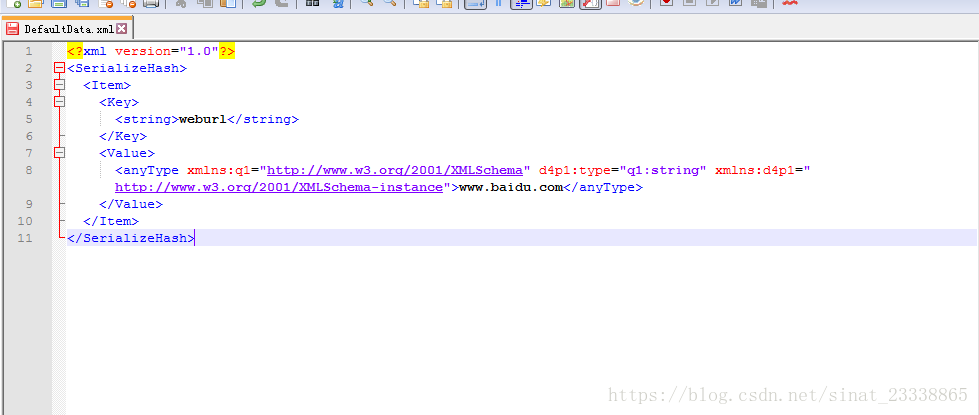Screen dimensions: 979x415
Task: Click the red spell-check squiggle icon
Action: (x=790, y=3)
